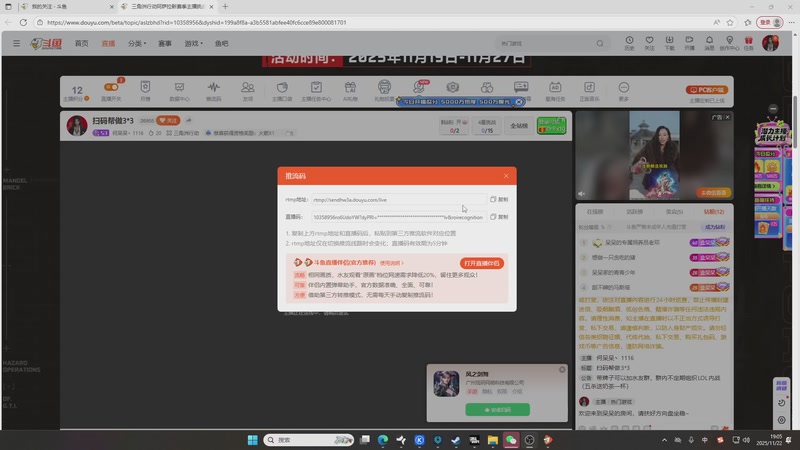Open the 正版音乐 music icon

(589, 91)
